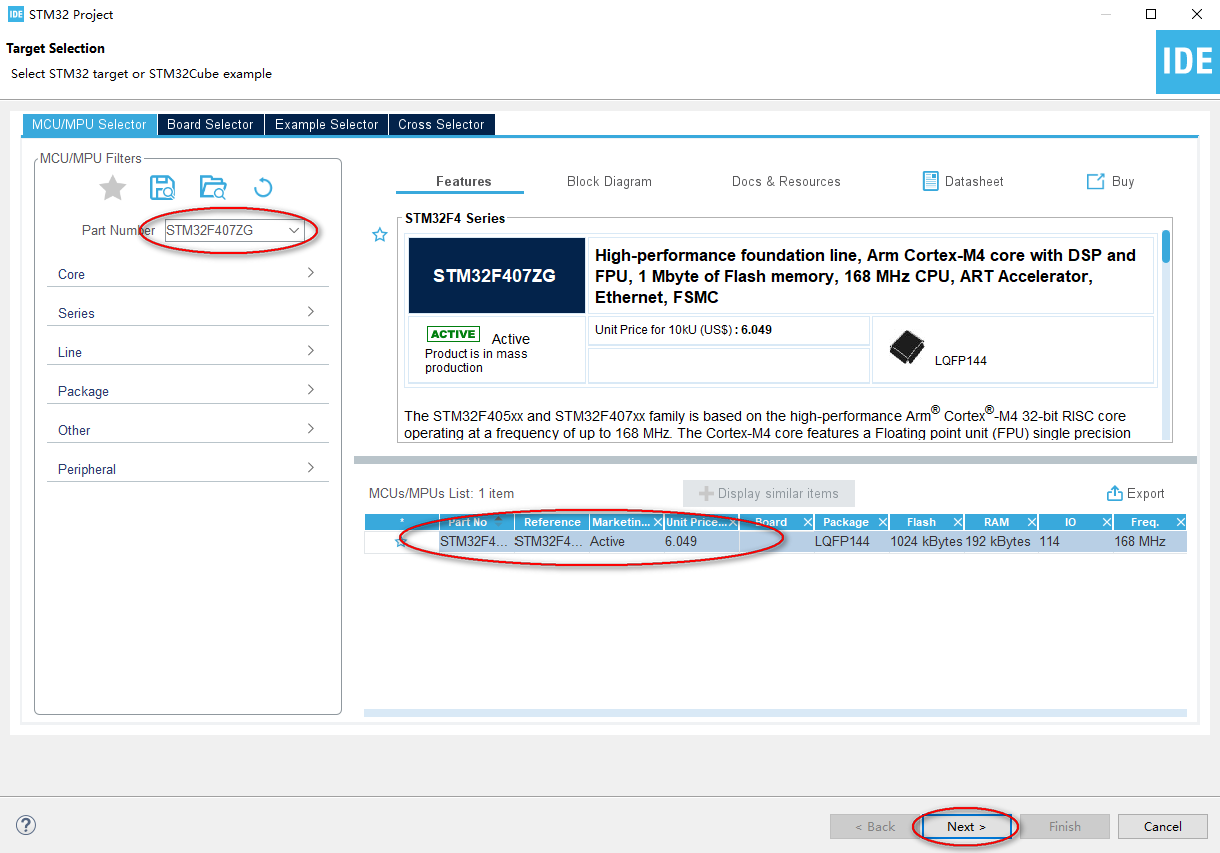The width and height of the screenshot is (1220, 853).
Task: Expand the Series filter
Action: [x=188, y=313]
